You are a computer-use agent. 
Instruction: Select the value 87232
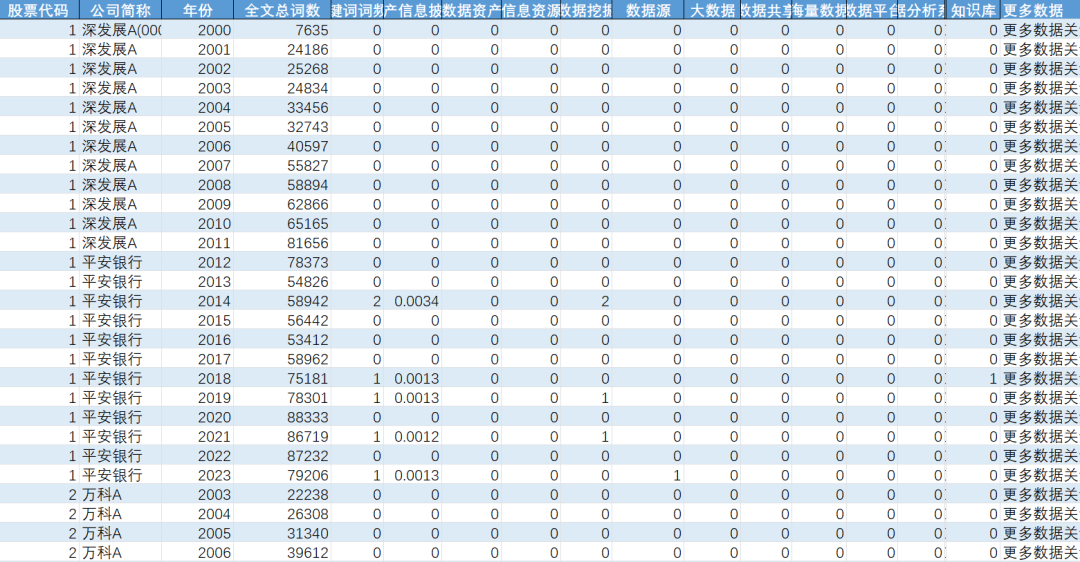tap(282, 456)
